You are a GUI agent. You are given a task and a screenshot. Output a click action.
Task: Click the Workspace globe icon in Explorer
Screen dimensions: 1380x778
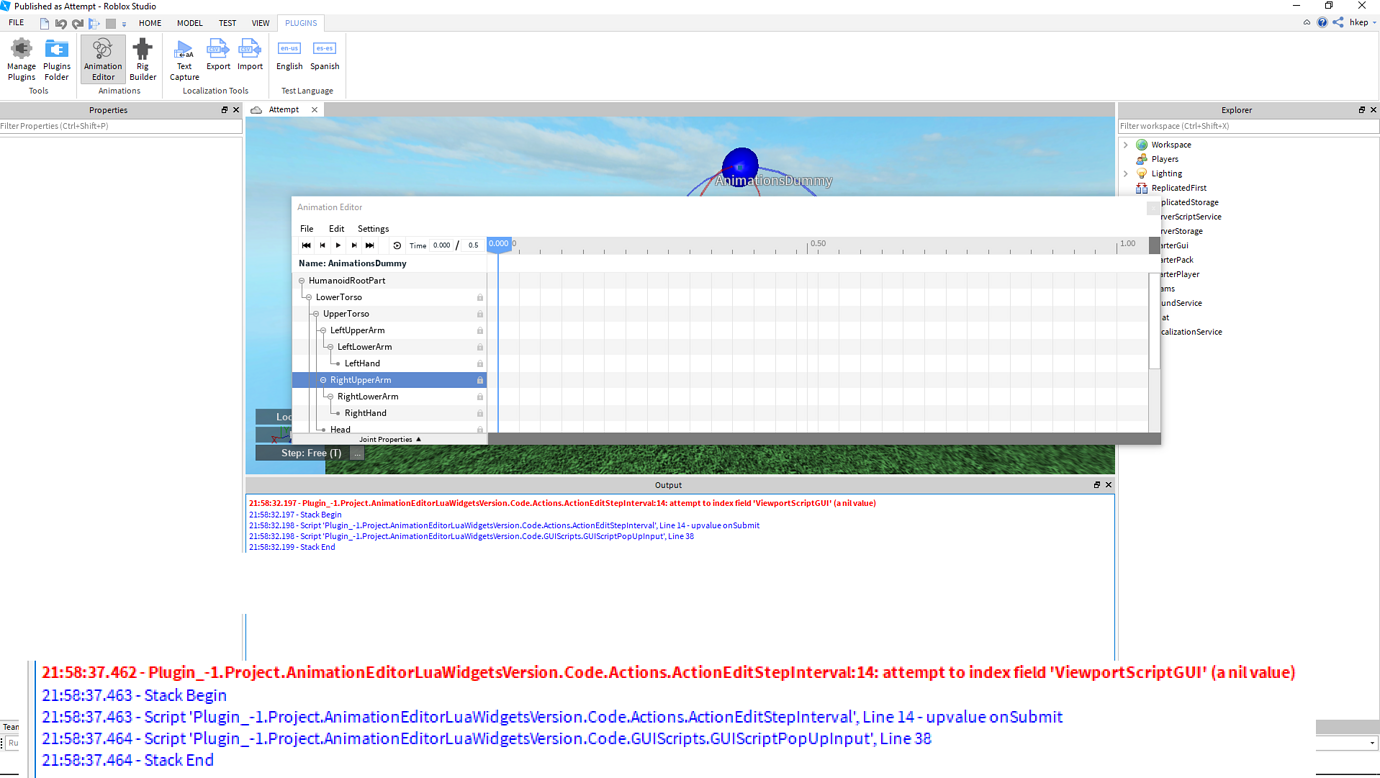pos(1142,145)
